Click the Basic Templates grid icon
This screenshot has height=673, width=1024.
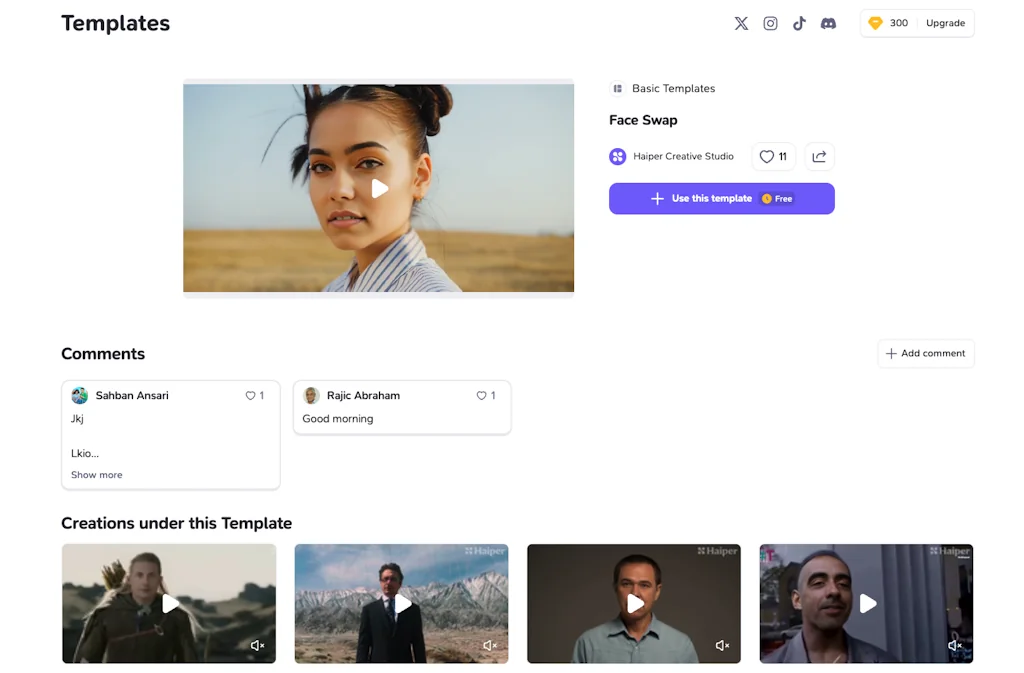click(x=618, y=89)
